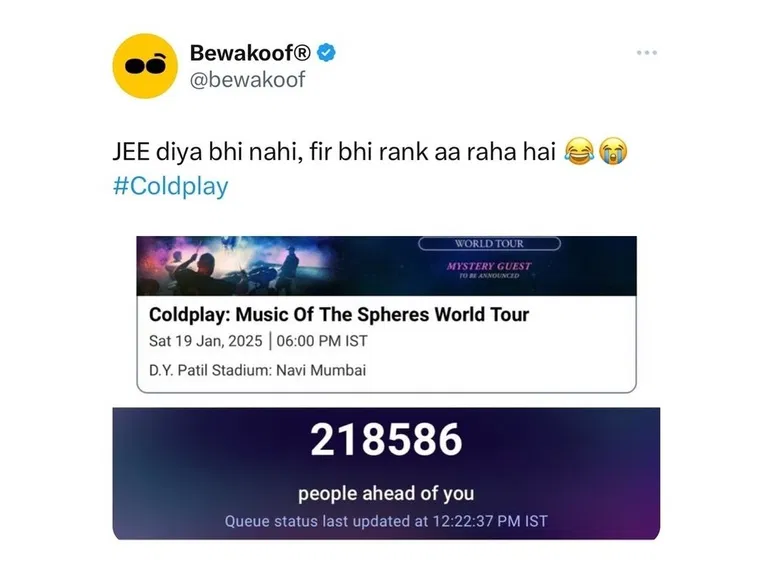The height and width of the screenshot is (575, 768).
Task: Click the people ahead of you label
Action: pos(386,493)
